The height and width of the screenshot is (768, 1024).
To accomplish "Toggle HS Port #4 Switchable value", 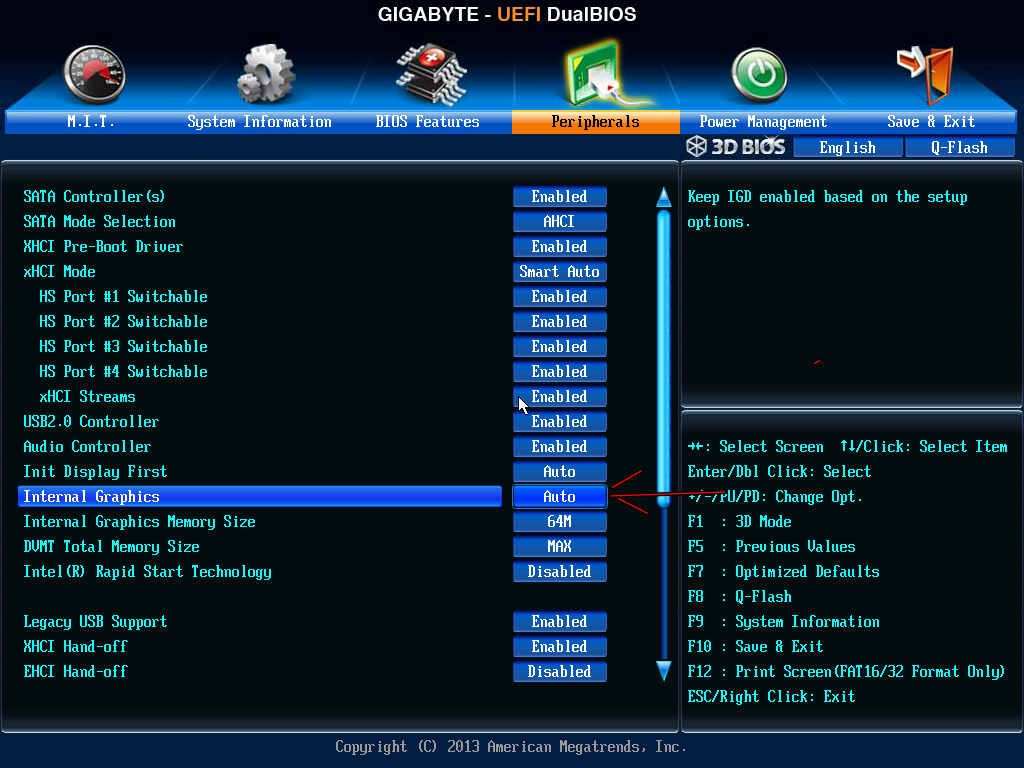I will (x=560, y=372).
